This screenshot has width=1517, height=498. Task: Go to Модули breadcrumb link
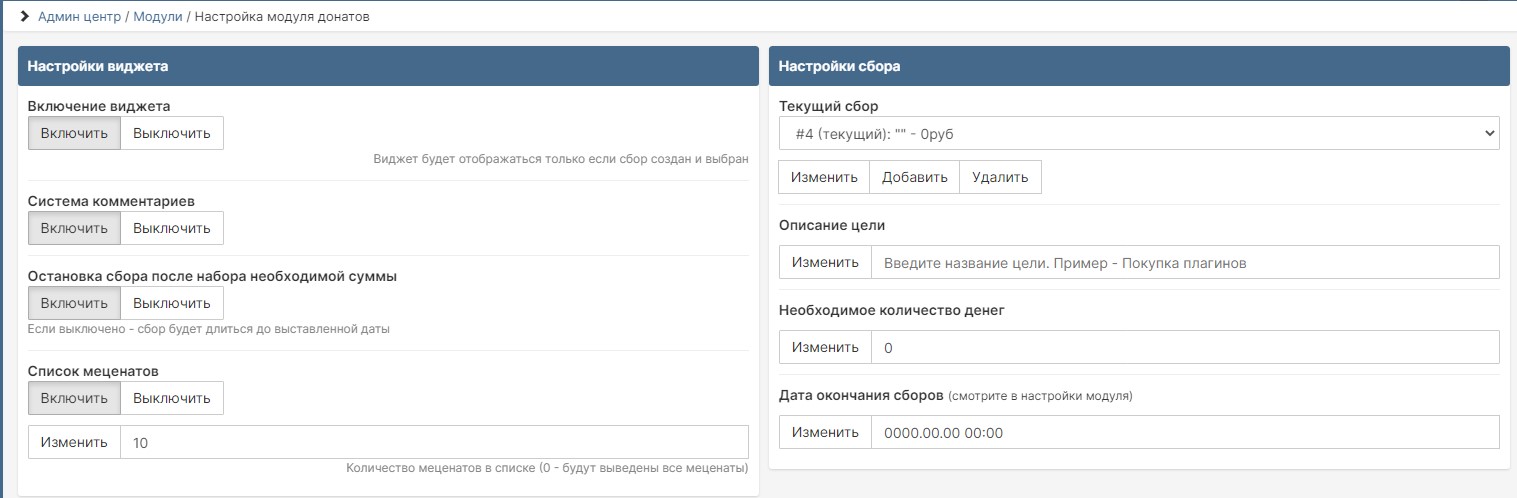[157, 17]
